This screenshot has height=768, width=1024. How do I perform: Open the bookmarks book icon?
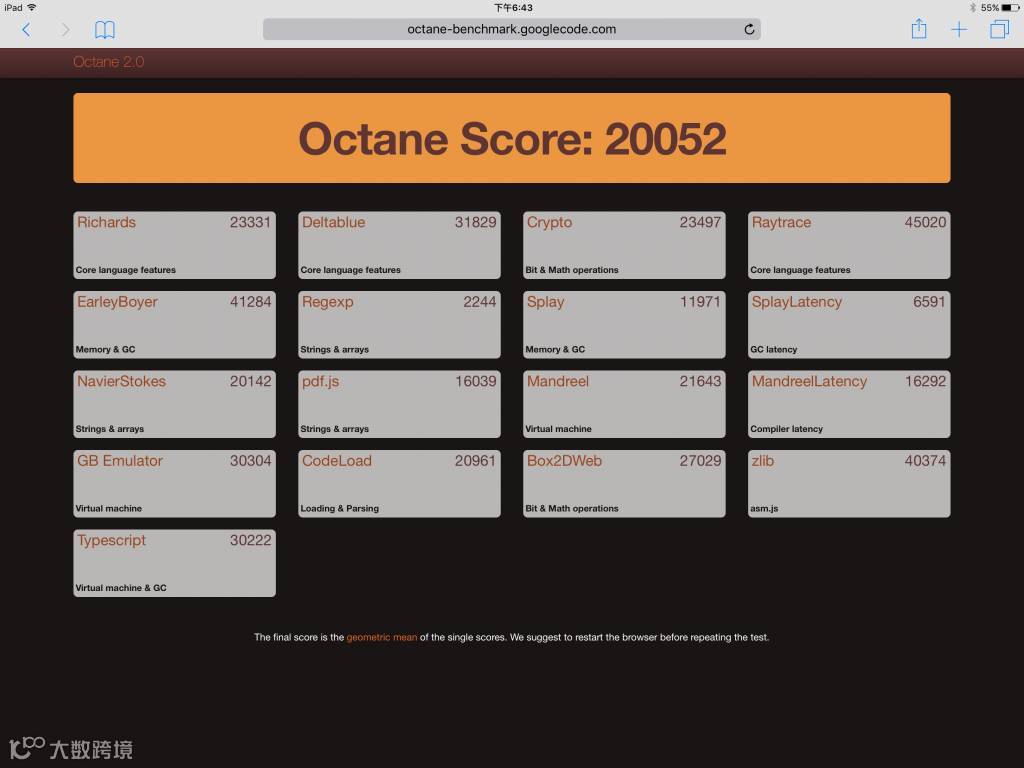click(104, 29)
